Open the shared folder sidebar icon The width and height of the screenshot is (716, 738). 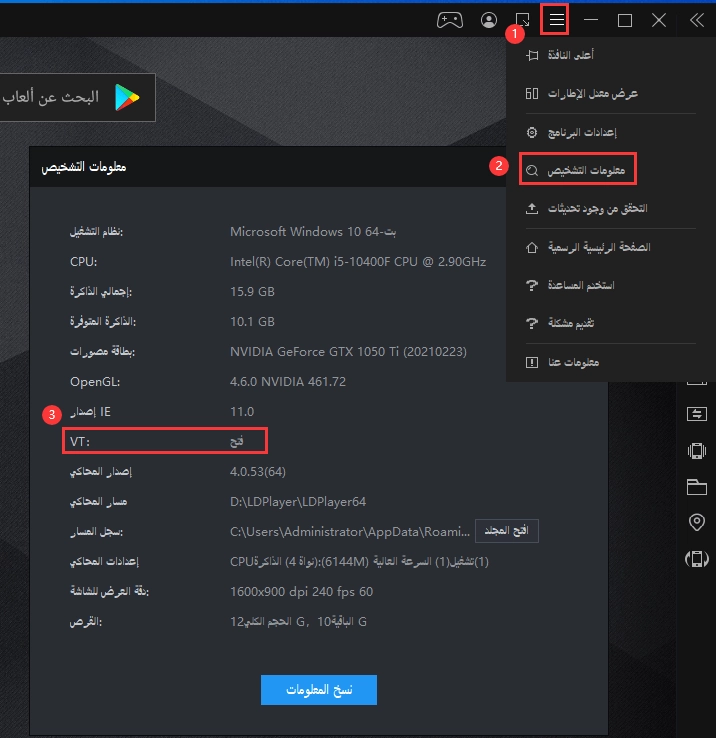pos(697,487)
